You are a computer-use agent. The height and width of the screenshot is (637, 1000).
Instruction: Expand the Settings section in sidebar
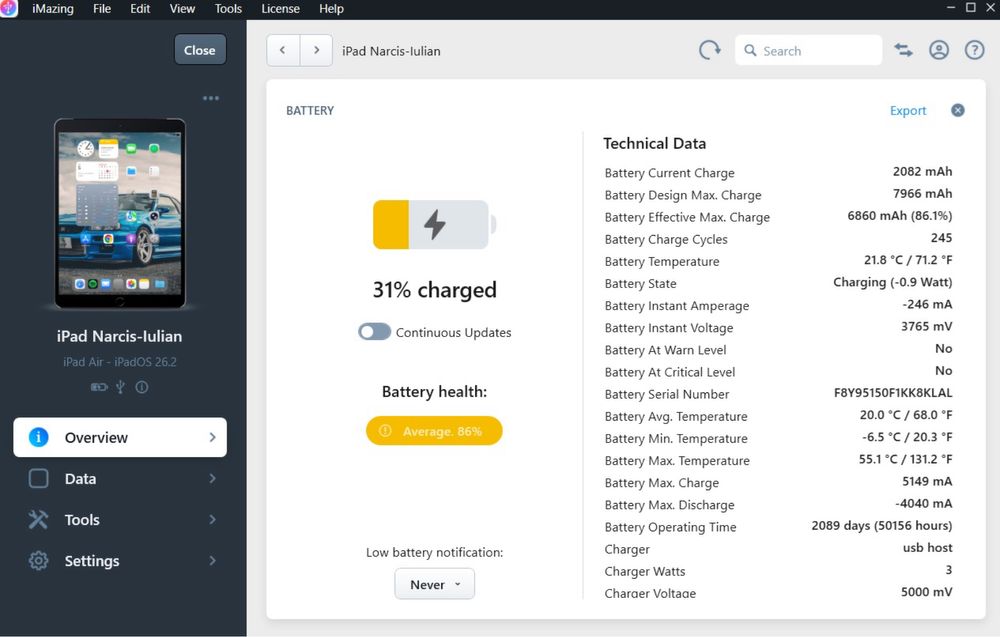120,561
